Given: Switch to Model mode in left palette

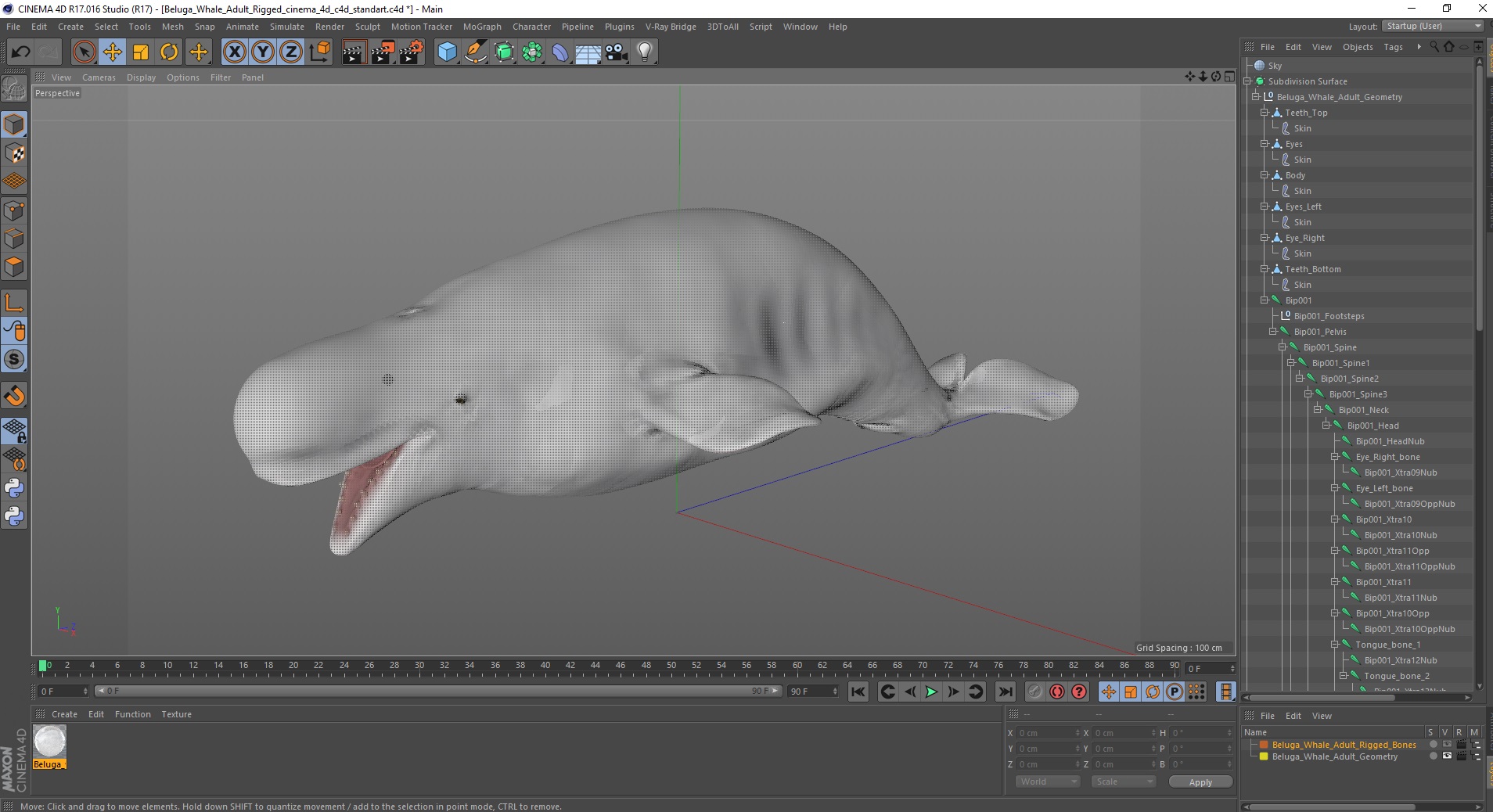Looking at the screenshot, I should (x=14, y=125).
